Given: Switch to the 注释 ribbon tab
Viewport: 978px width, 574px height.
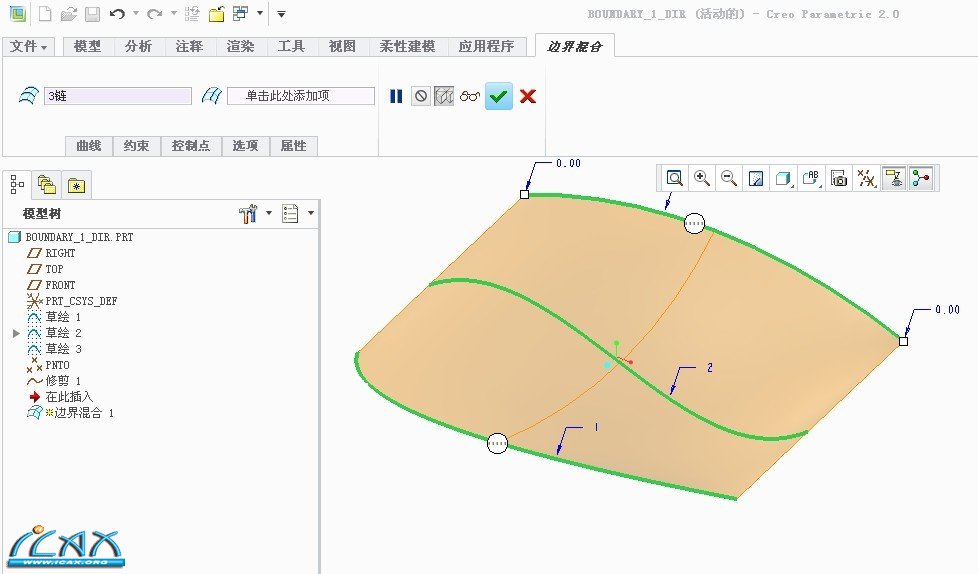Looking at the screenshot, I should point(189,47).
